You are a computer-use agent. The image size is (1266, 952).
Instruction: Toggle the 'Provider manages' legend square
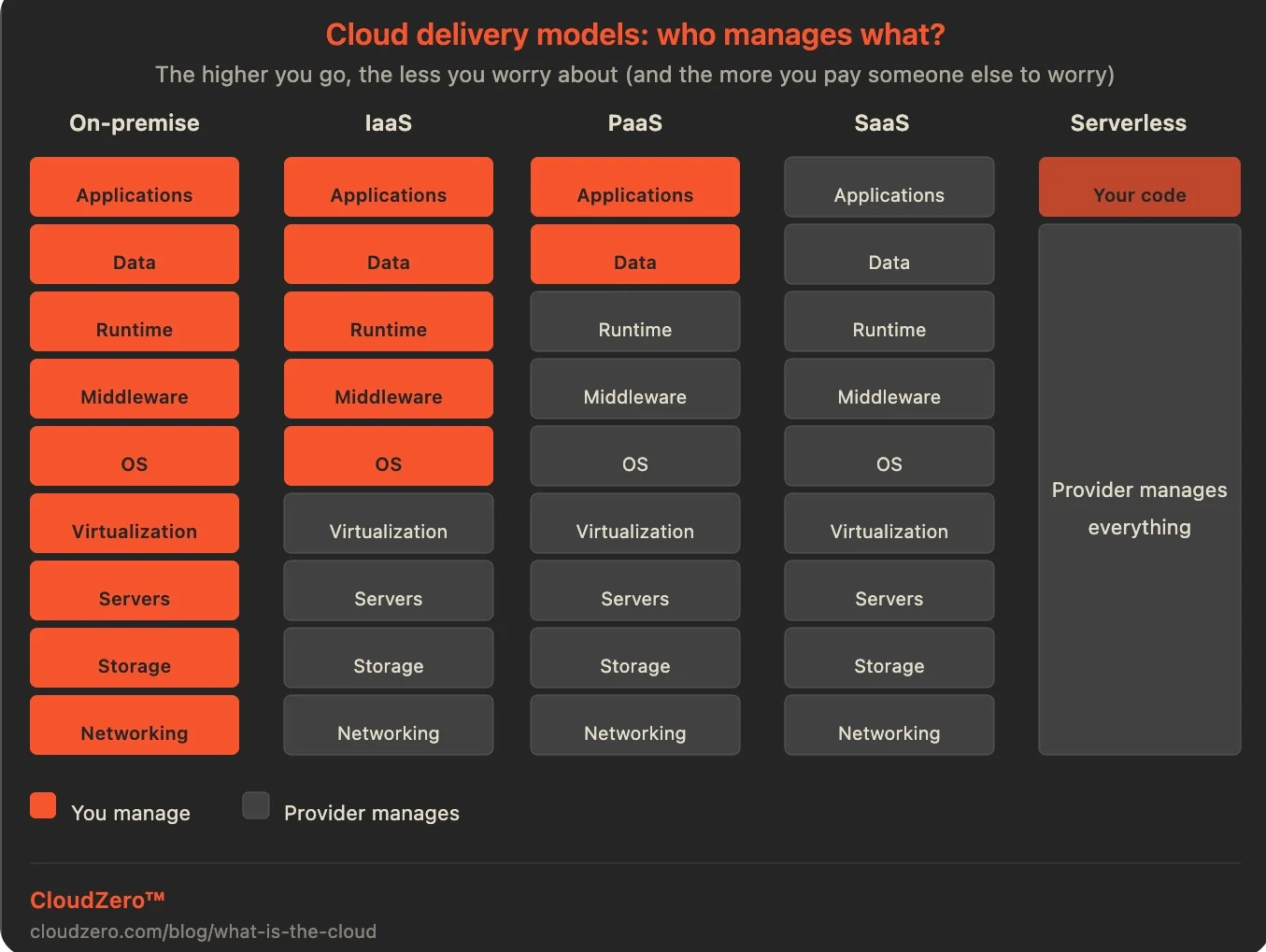click(x=255, y=804)
